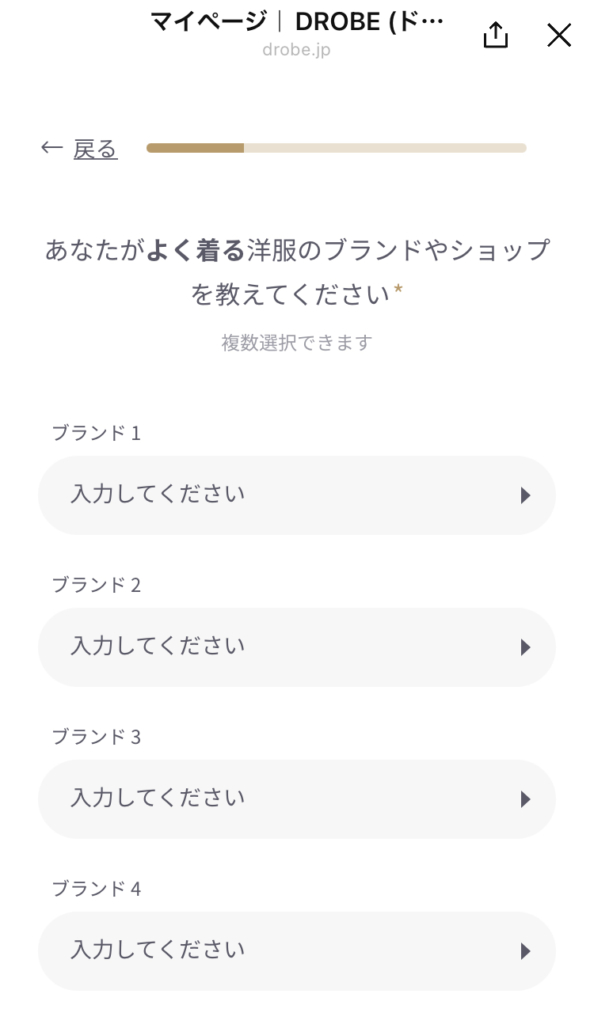The width and height of the screenshot is (594, 1024).
Task: Click the 複数選択できます hint text
Action: pyautogui.click(x=297, y=342)
